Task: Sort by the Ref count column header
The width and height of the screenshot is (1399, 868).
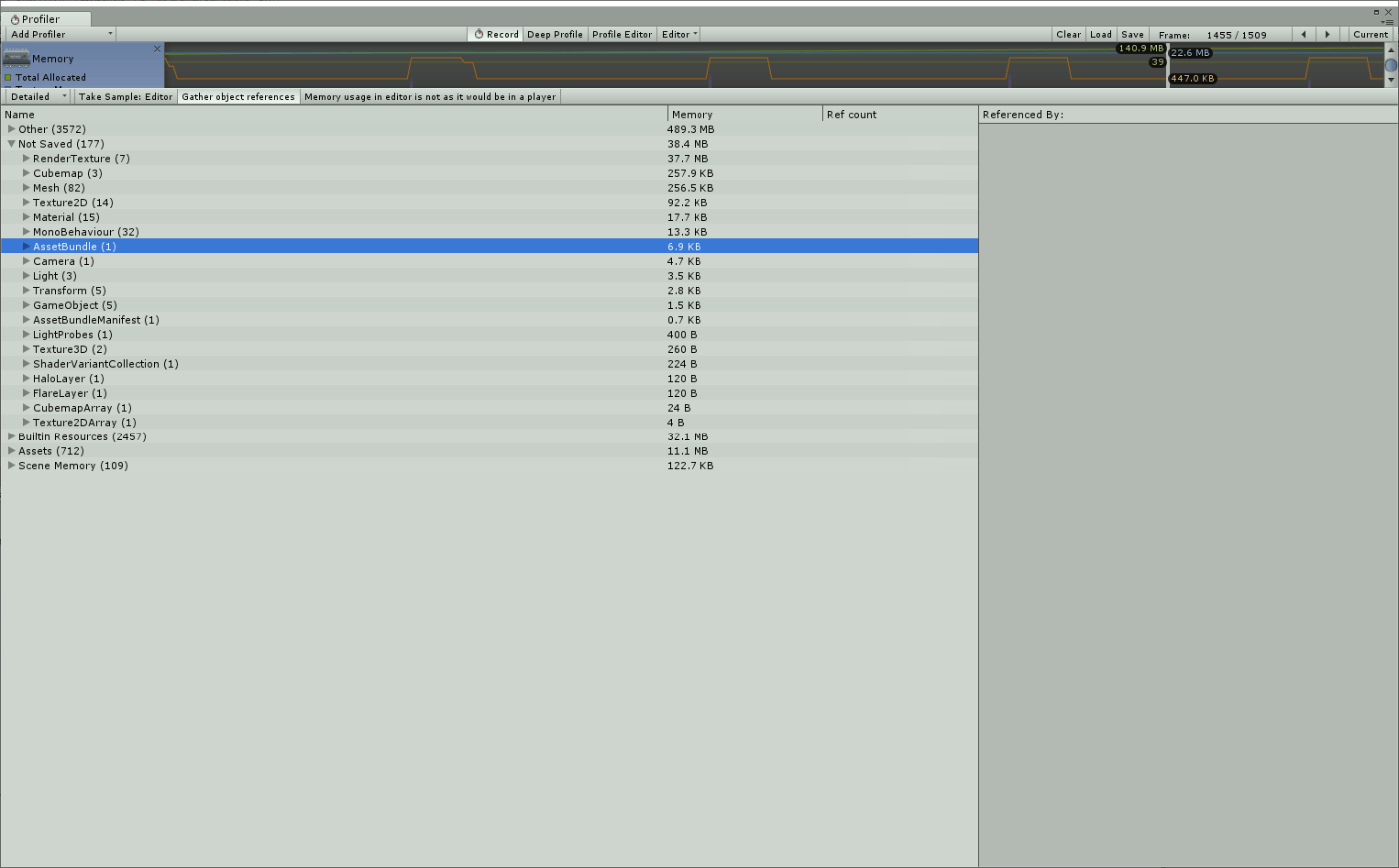Action: click(x=900, y=114)
